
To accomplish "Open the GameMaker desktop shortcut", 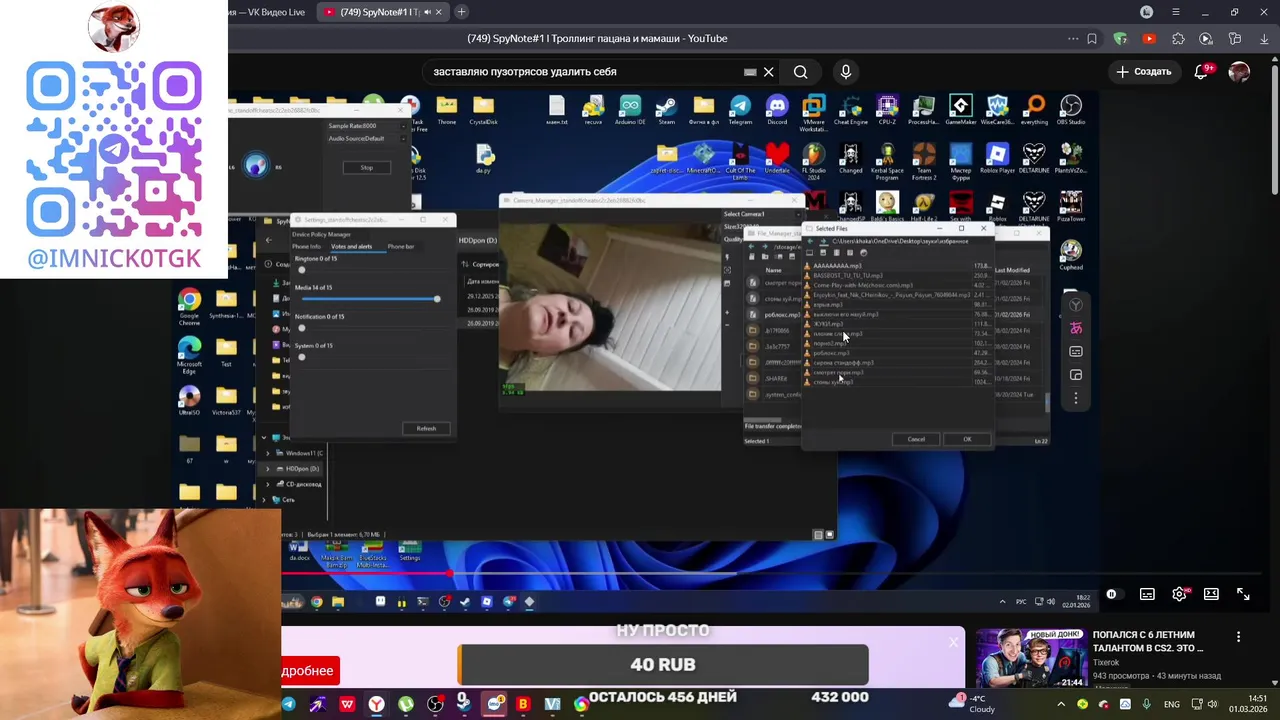I will click(x=960, y=111).
